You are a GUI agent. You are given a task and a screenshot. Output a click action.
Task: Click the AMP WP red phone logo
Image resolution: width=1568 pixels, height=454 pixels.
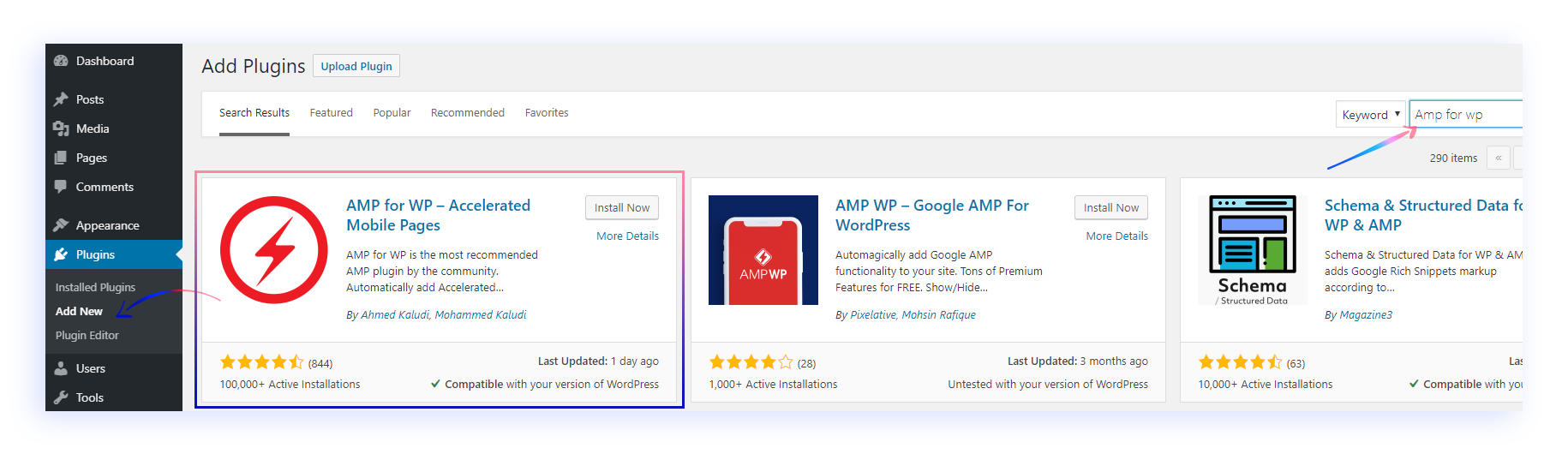tap(763, 250)
